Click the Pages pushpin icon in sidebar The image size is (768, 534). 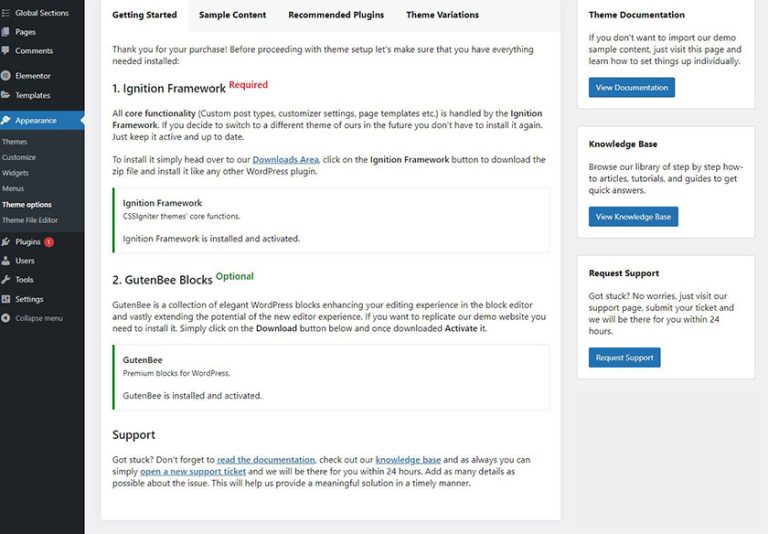[6, 32]
